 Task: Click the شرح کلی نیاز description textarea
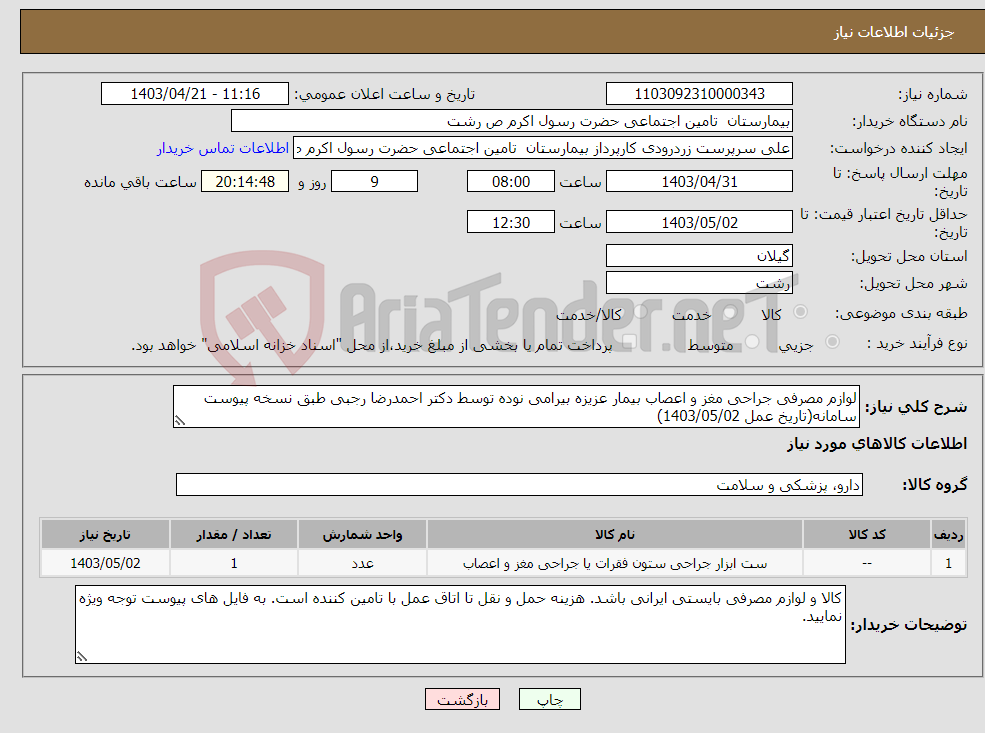[516, 407]
